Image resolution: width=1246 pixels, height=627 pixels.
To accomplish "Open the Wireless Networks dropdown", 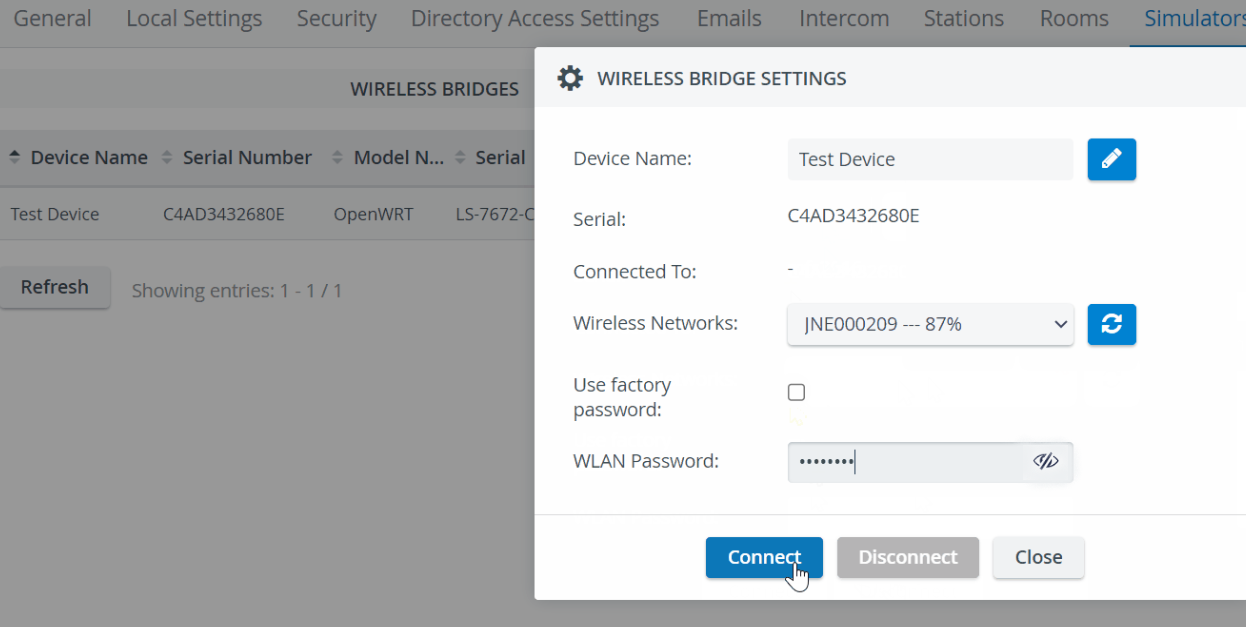I will tap(930, 324).
